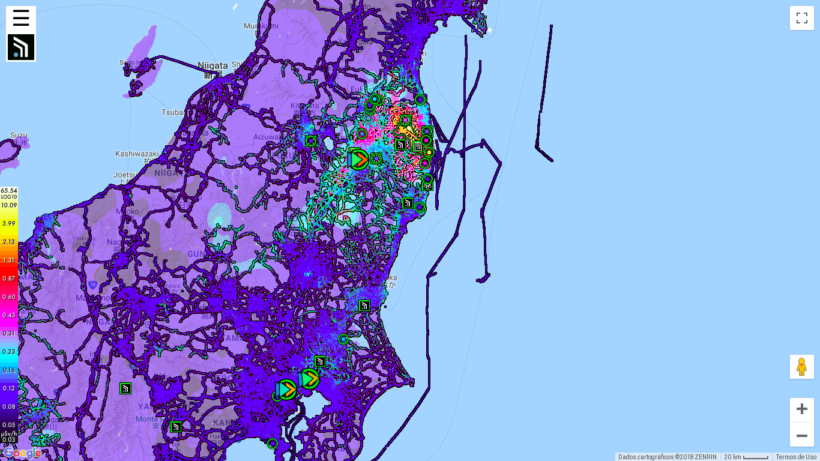The width and height of the screenshot is (820, 461).
Task: Click the sensor marker northeast of Tokyo arrows
Action: (x=320, y=362)
